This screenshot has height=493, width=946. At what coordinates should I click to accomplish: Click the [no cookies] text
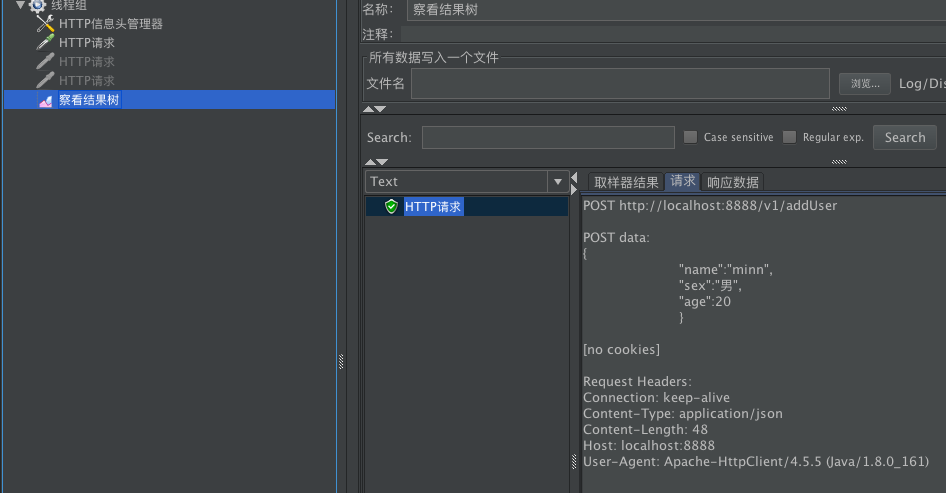tap(621, 349)
